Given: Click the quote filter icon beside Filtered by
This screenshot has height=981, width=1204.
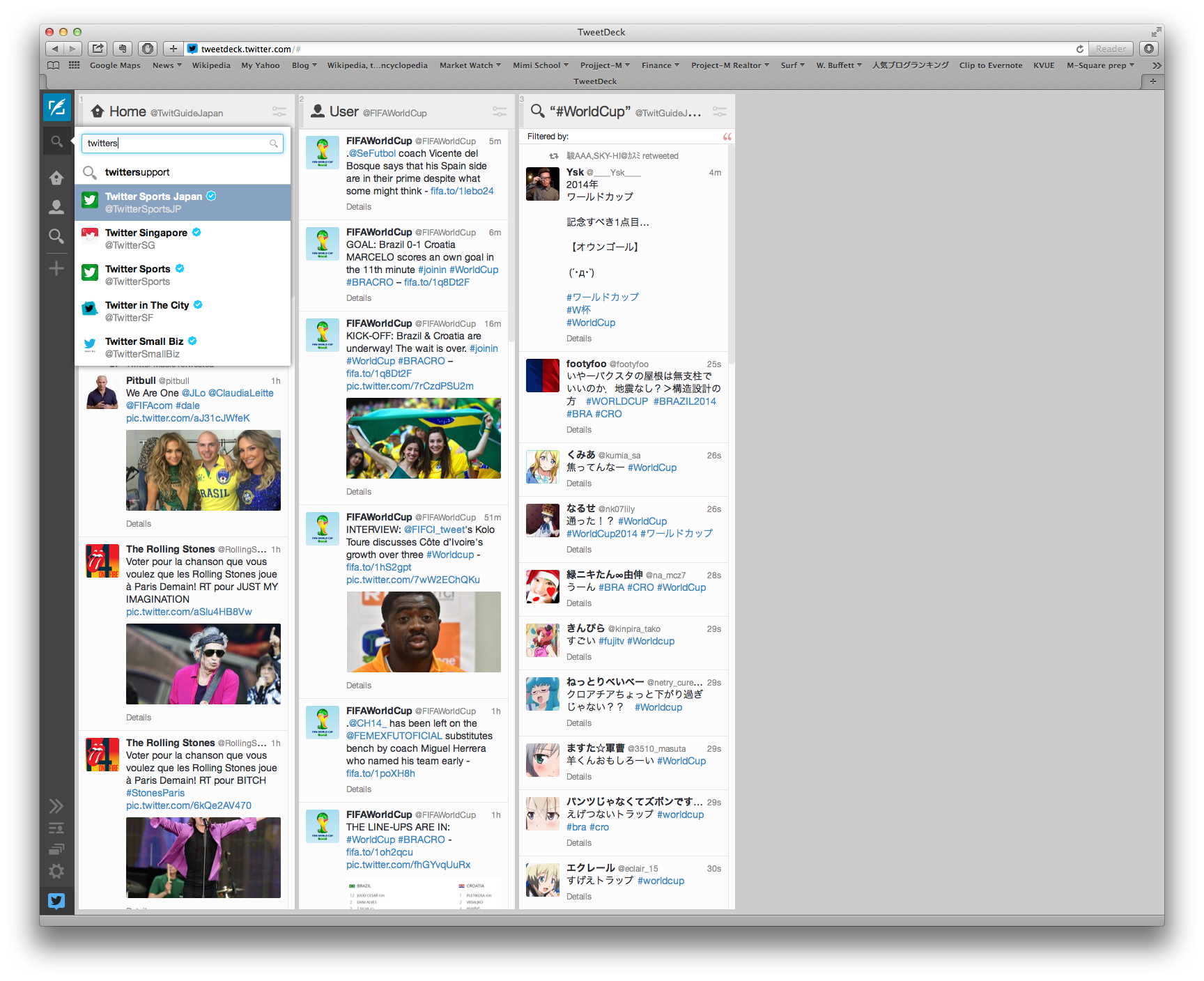Looking at the screenshot, I should (x=727, y=137).
